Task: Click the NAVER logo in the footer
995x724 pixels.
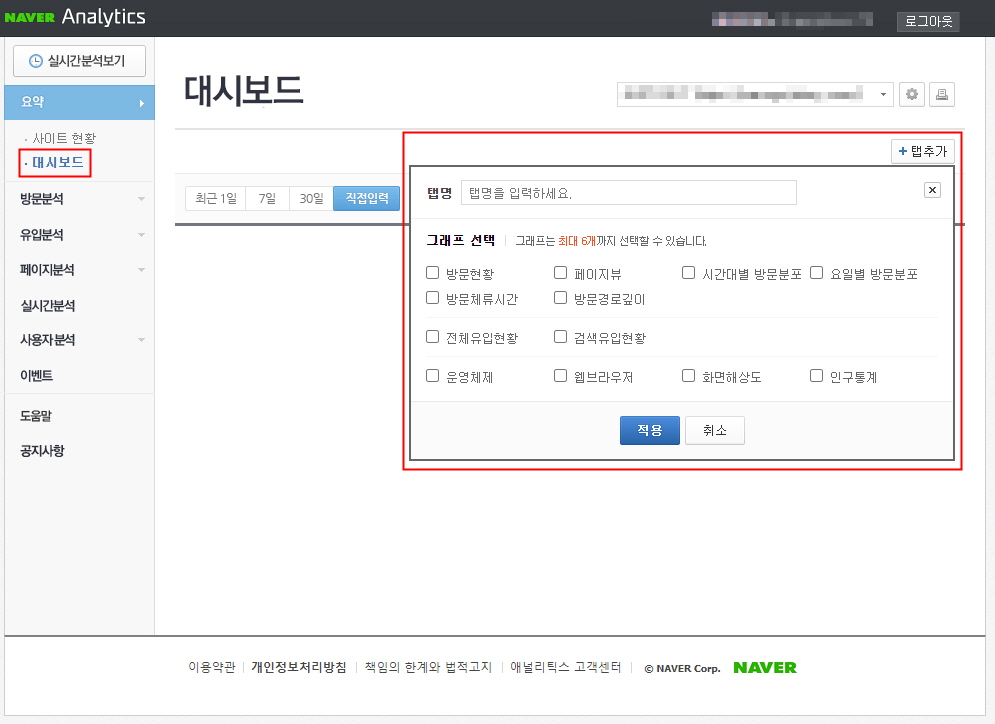Action: point(764,667)
